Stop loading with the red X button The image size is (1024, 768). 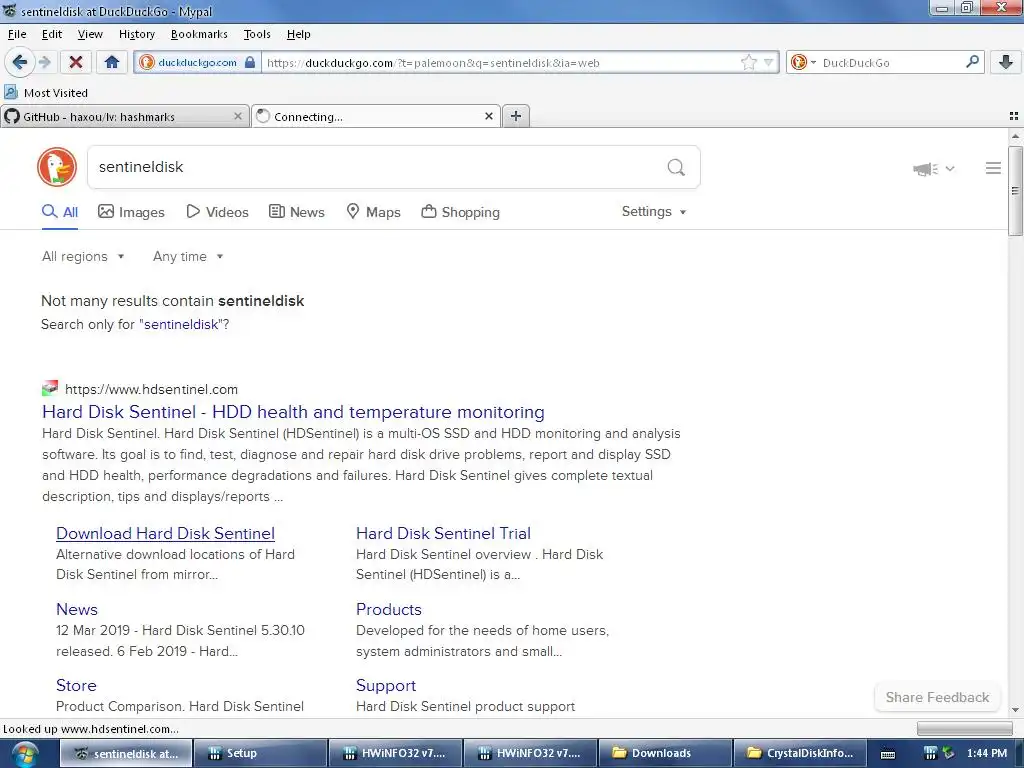[x=76, y=63]
